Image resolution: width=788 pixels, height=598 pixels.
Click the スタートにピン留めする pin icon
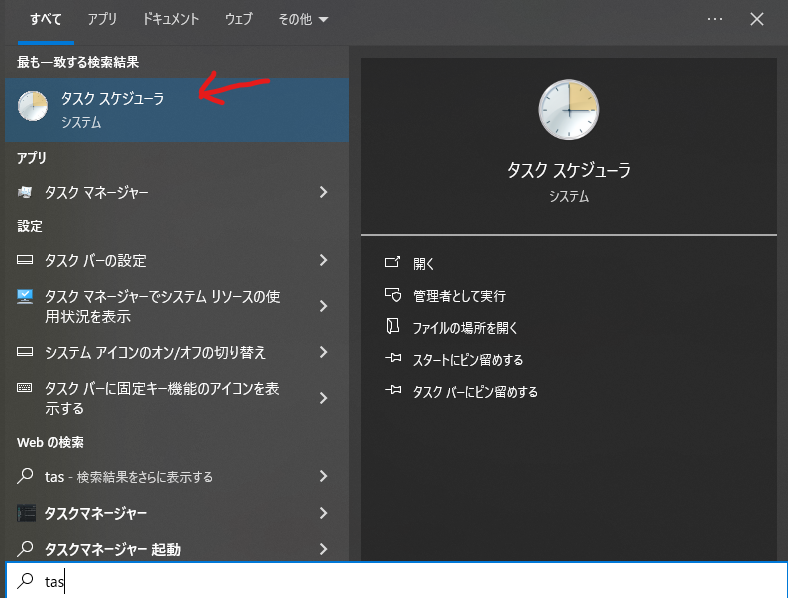(392, 359)
